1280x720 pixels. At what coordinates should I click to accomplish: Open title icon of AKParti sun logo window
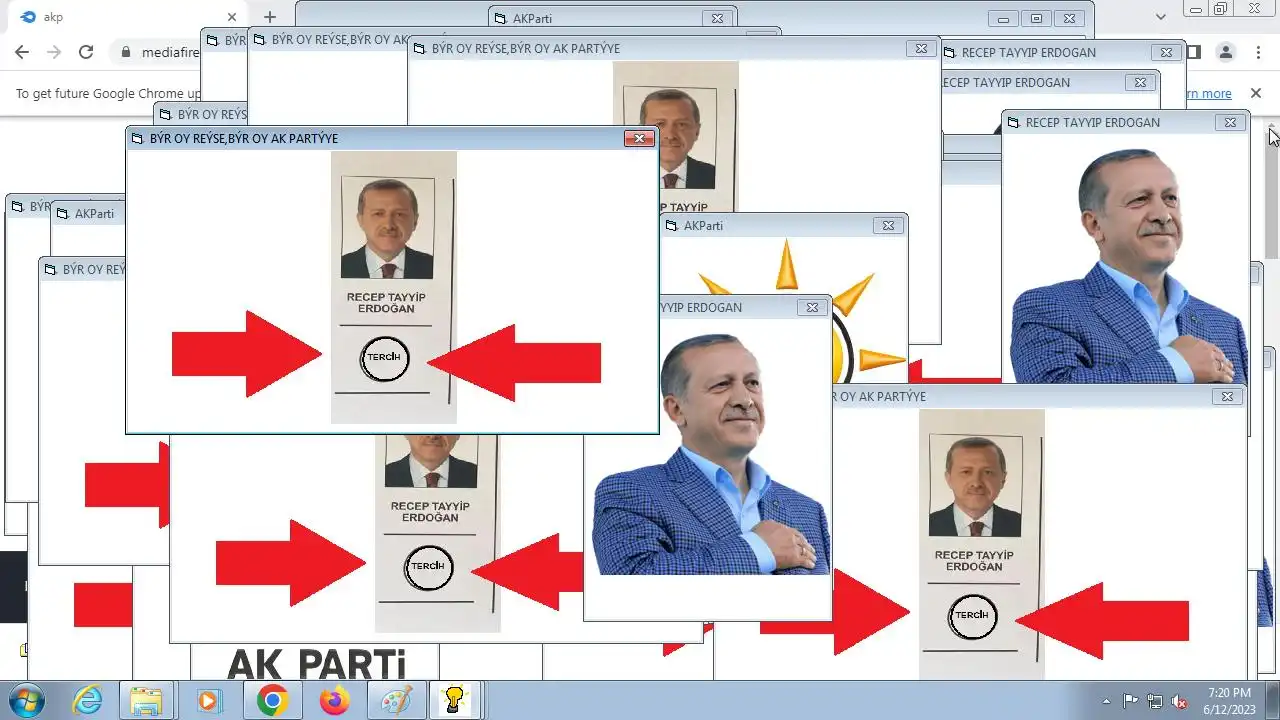672,226
